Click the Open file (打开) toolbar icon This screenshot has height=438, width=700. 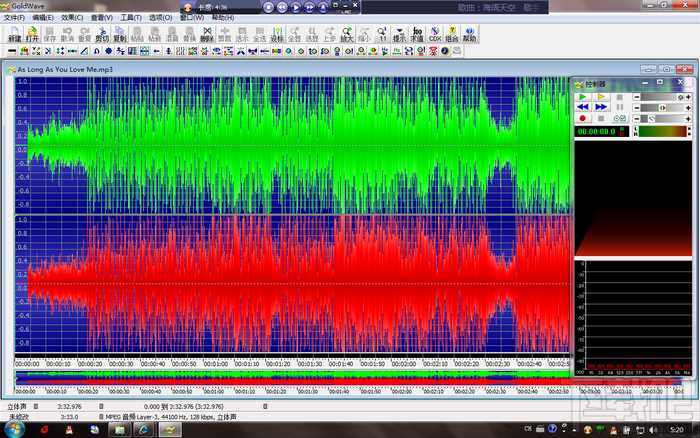32,34
